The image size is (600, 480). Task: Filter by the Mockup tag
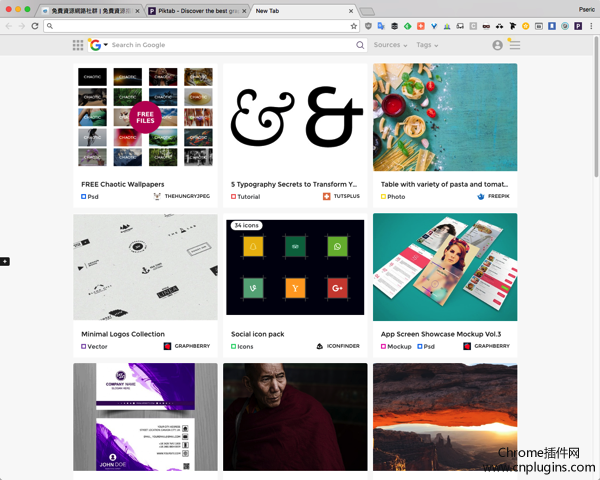[x=396, y=346]
